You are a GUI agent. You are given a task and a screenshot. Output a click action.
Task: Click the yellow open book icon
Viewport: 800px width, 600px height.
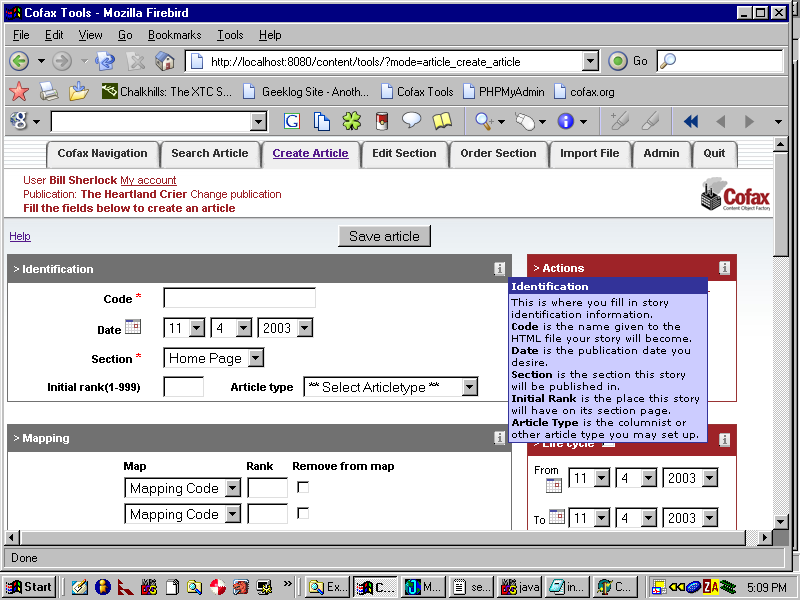pos(442,121)
